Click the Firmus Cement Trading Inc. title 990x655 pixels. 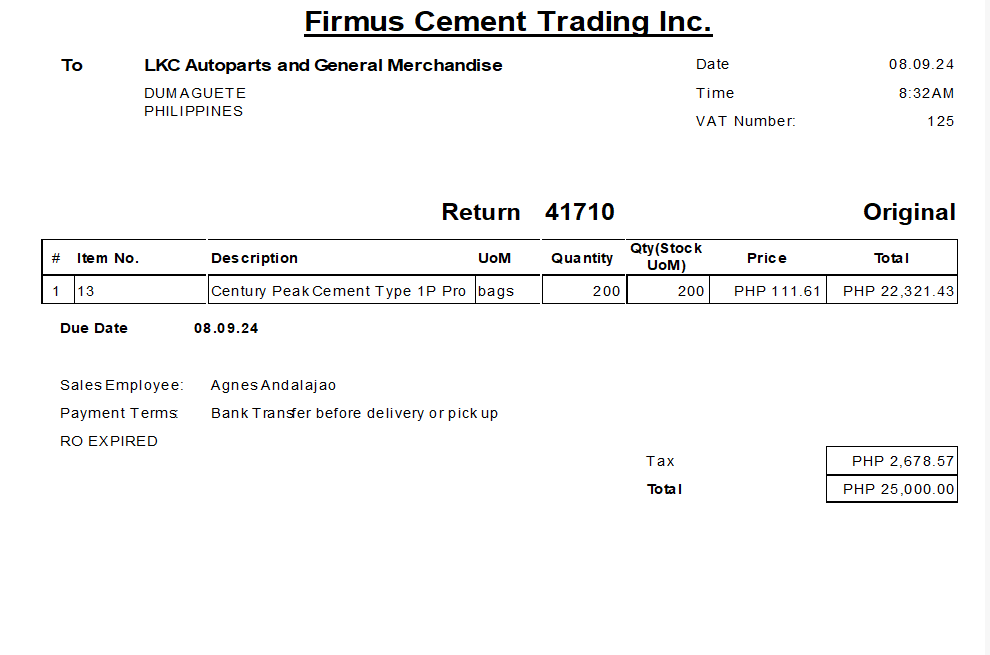[x=508, y=21]
